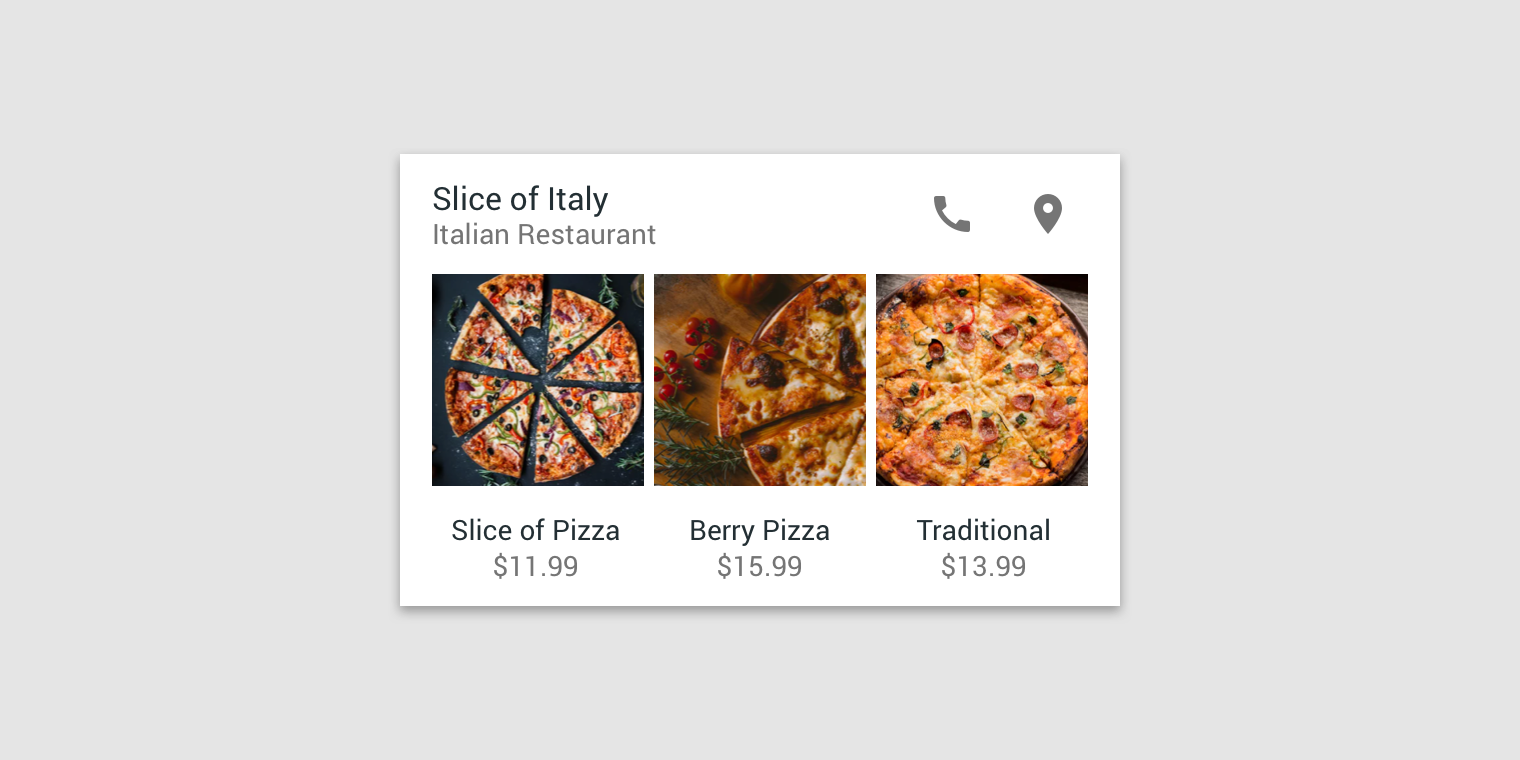Image resolution: width=1520 pixels, height=760 pixels.
Task: View the Berry Pizza photo
Action: pyautogui.click(x=760, y=380)
